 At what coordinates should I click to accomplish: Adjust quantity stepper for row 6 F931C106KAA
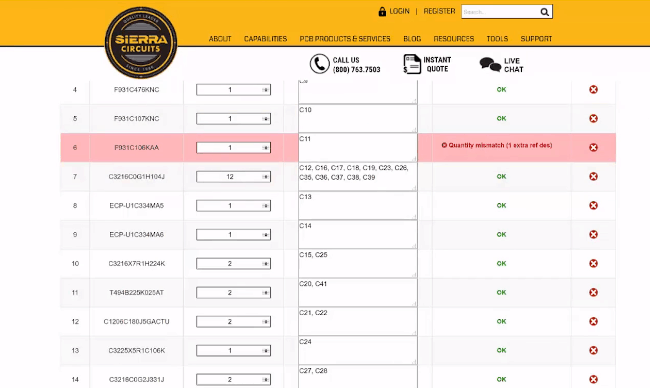coord(265,148)
